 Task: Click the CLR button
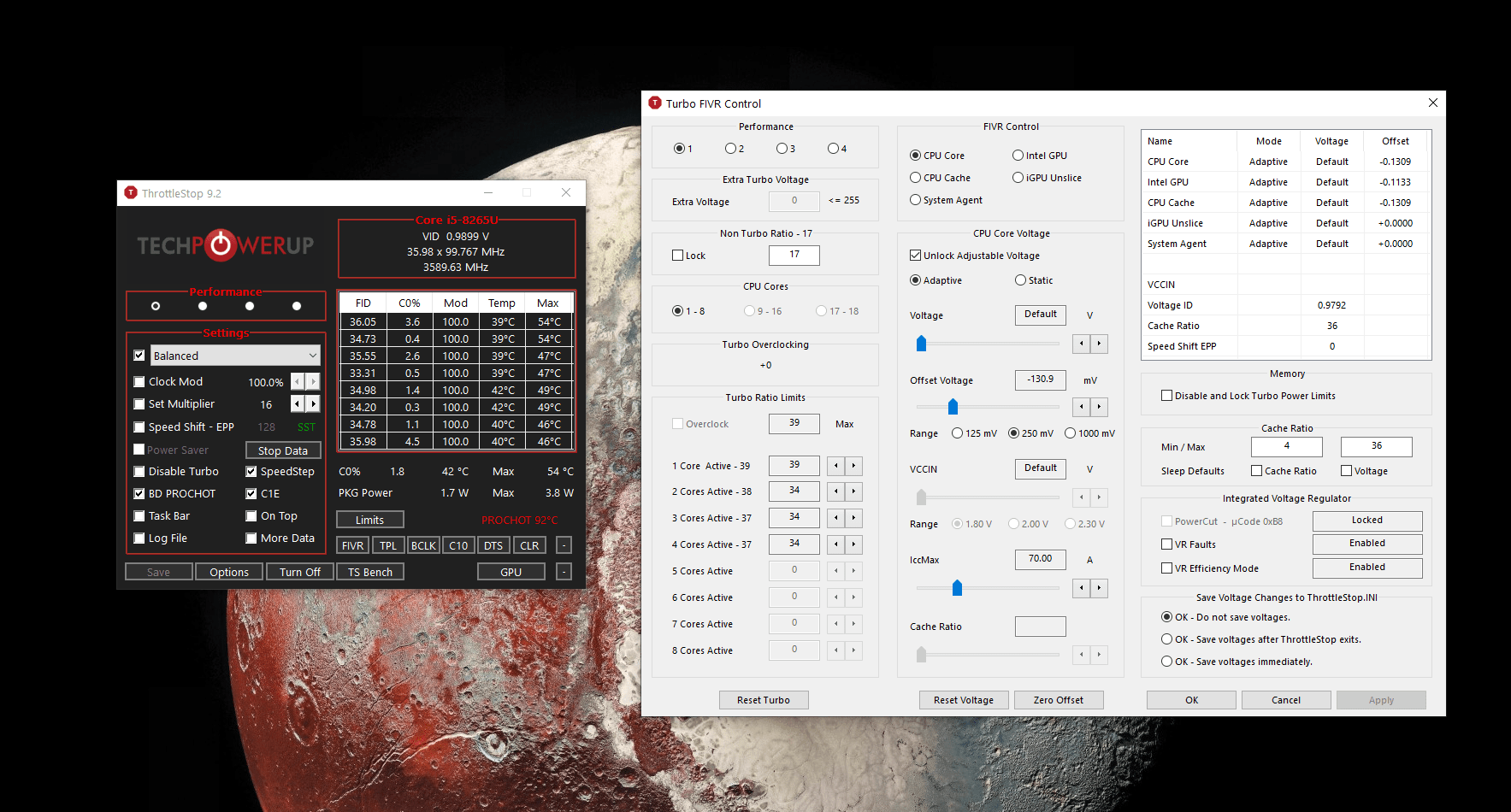(529, 545)
